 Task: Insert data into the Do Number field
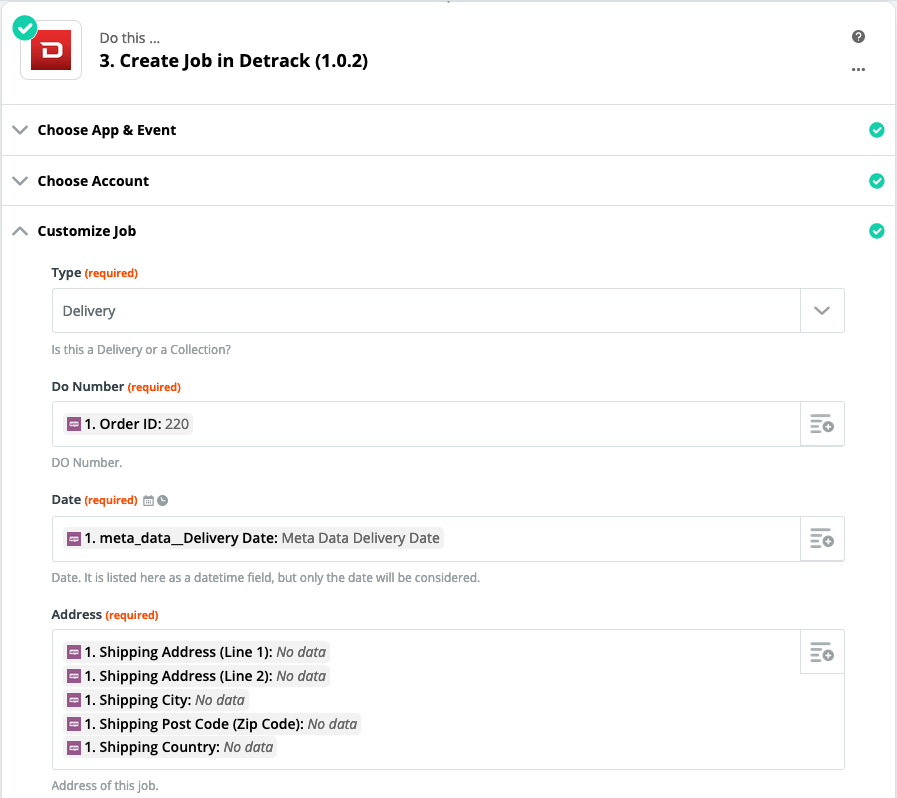[822, 424]
